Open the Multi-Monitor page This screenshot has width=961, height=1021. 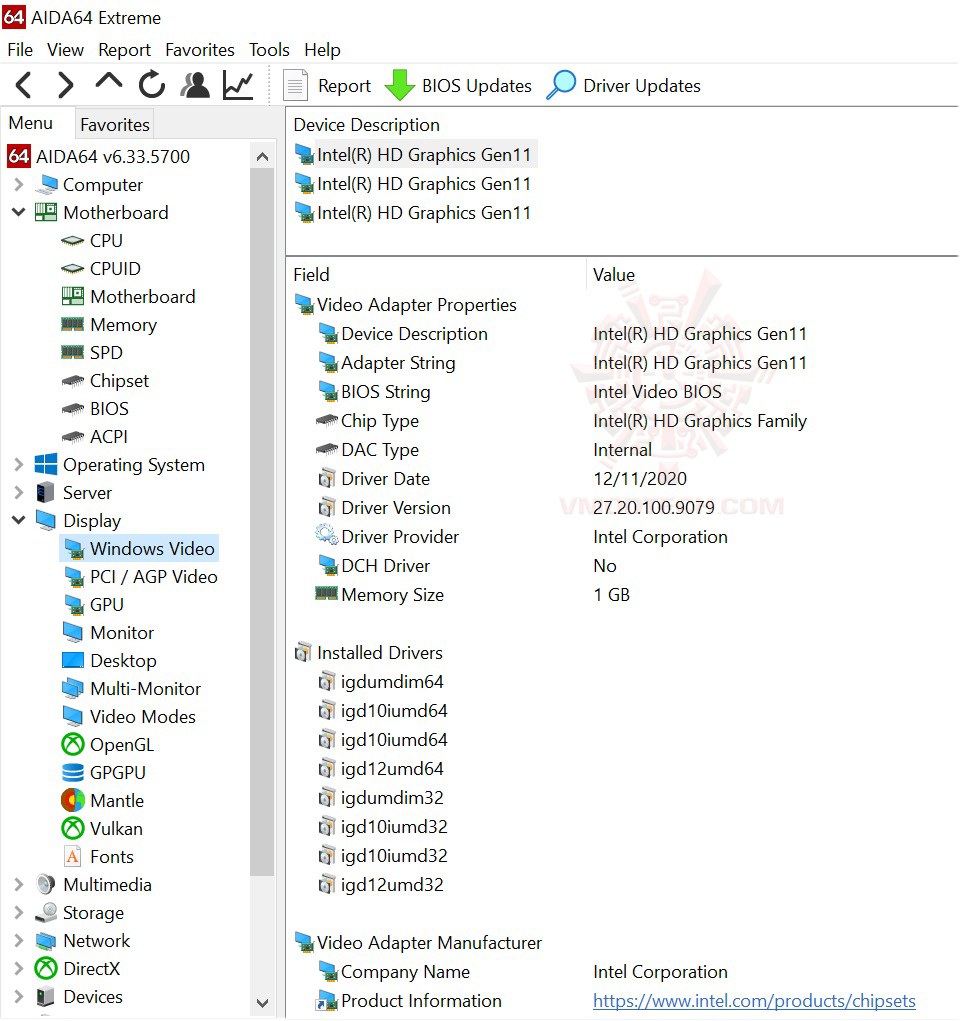point(131,689)
